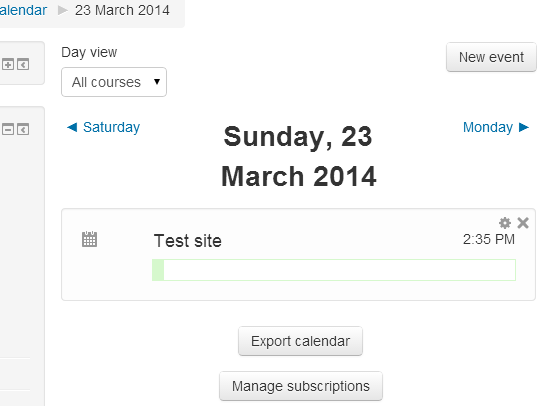Collapse the lower sidebar block with minus icon

pyautogui.click(x=8, y=129)
